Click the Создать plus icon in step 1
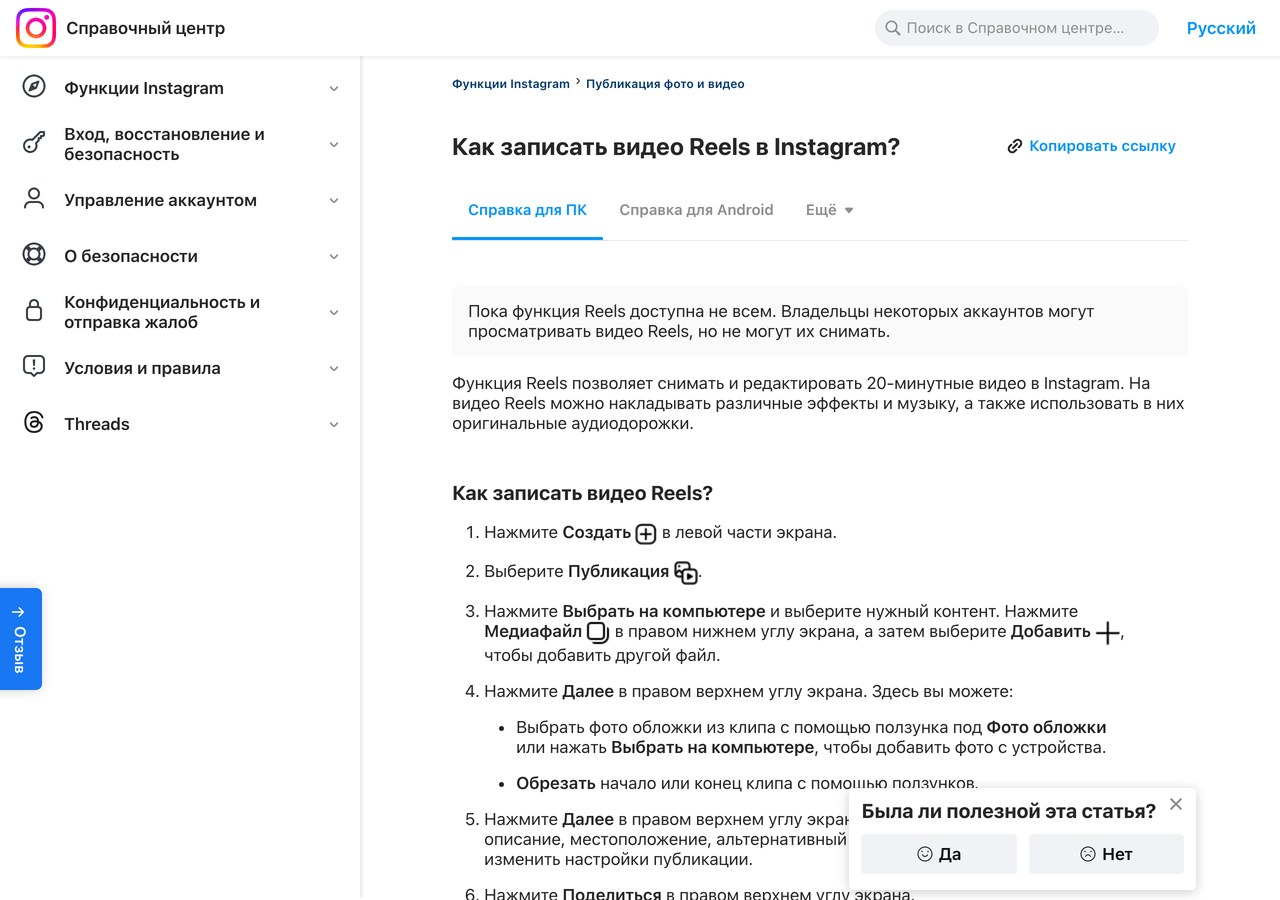1280x900 pixels. 646,534
